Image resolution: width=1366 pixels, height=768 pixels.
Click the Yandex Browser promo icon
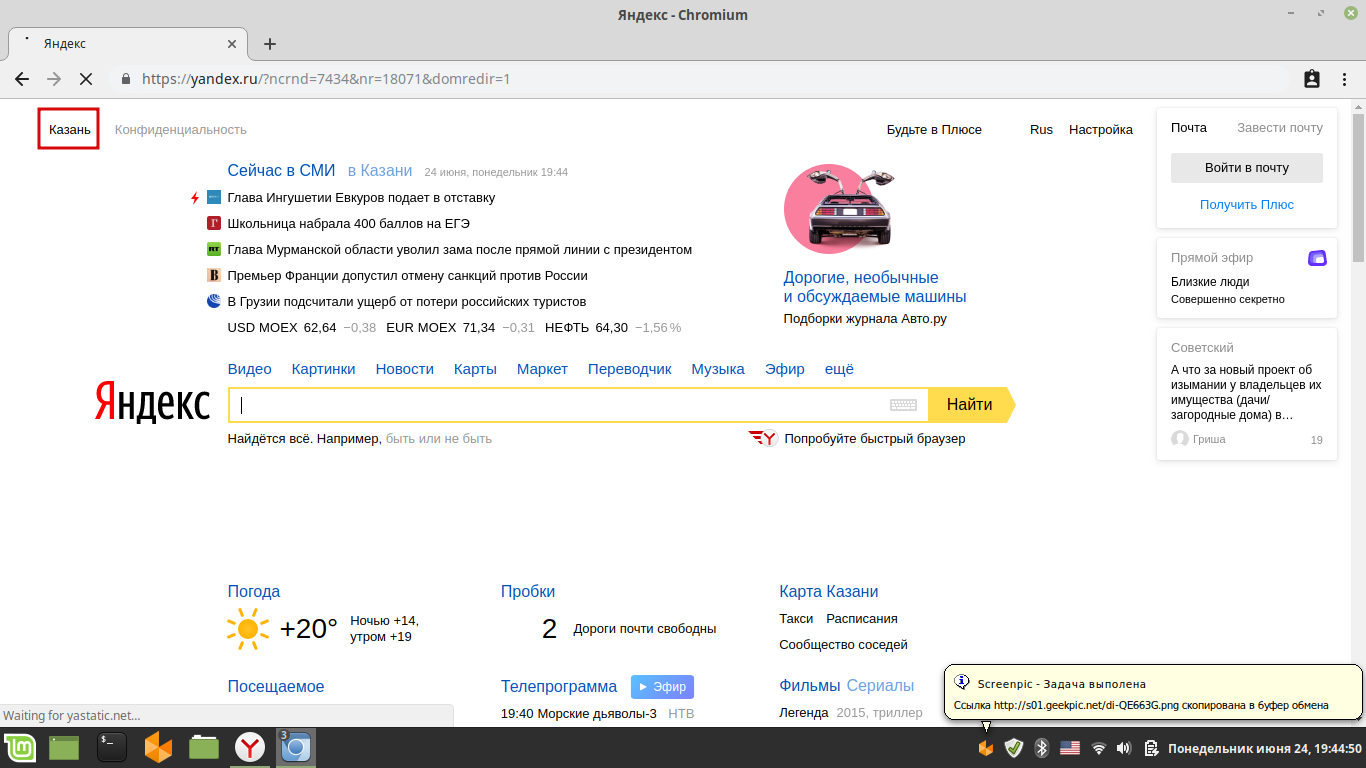pyautogui.click(x=763, y=438)
